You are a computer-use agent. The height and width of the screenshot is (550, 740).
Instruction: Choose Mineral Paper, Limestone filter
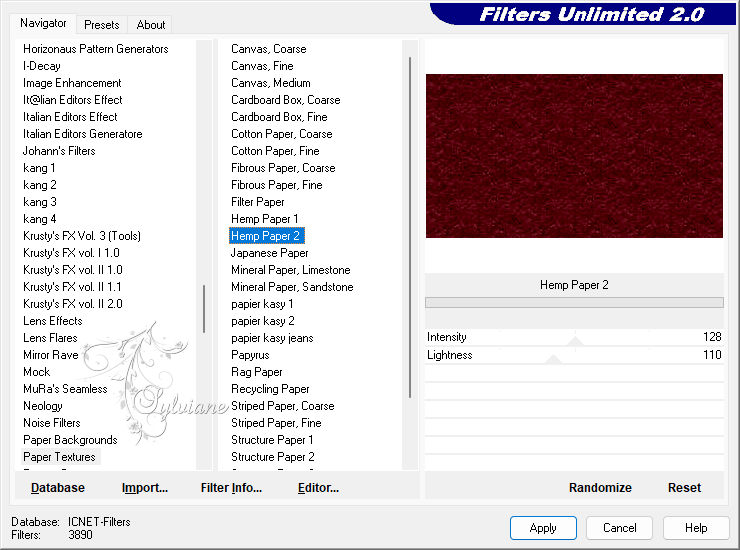pyautogui.click(x=291, y=270)
